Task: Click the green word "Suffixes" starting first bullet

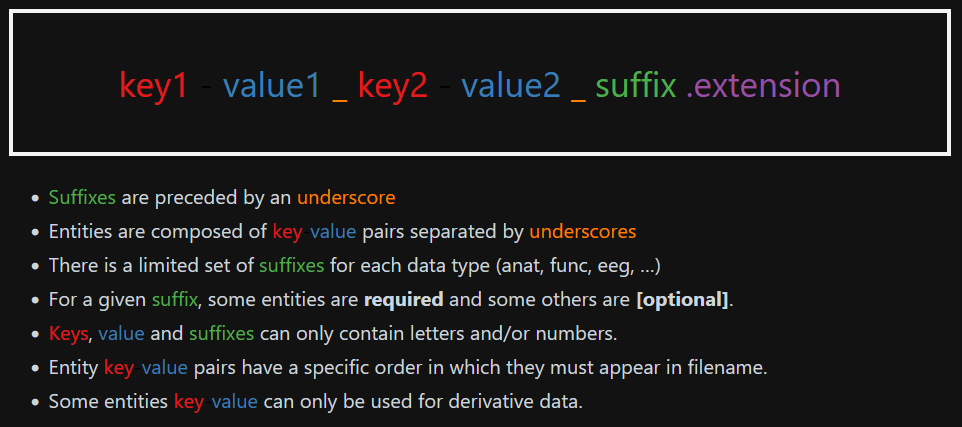Action: click(82, 198)
